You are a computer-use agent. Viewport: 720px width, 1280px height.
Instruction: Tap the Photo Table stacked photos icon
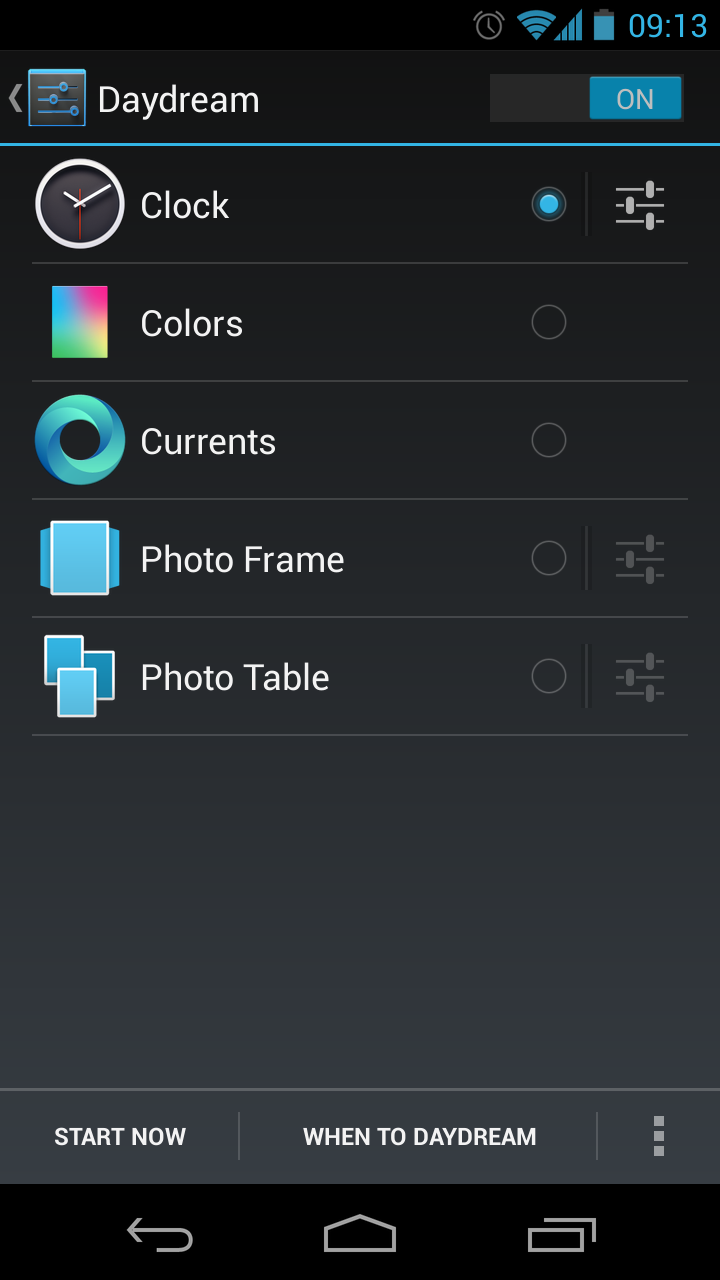pyautogui.click(x=80, y=676)
